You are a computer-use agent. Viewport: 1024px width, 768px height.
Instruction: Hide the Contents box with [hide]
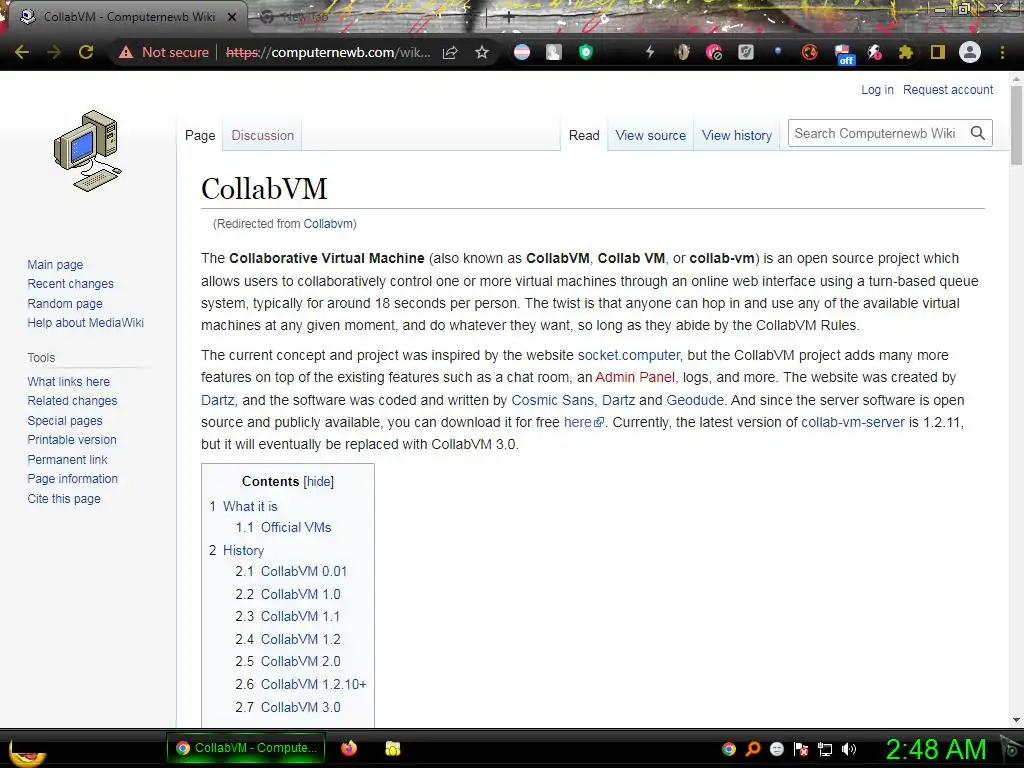[319, 481]
